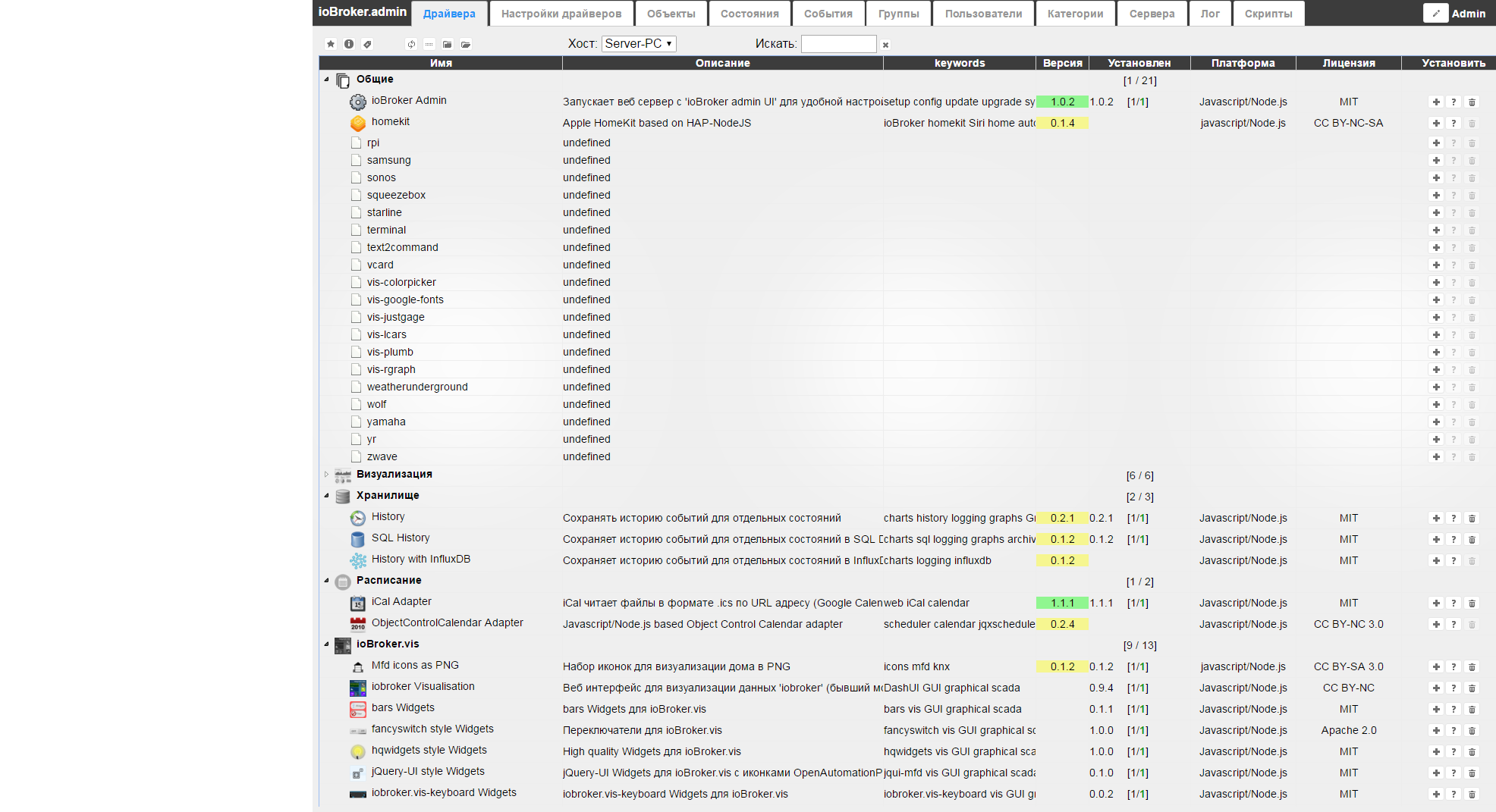Click the Лицензия column header
This screenshot has width=1496, height=812.
click(1349, 63)
